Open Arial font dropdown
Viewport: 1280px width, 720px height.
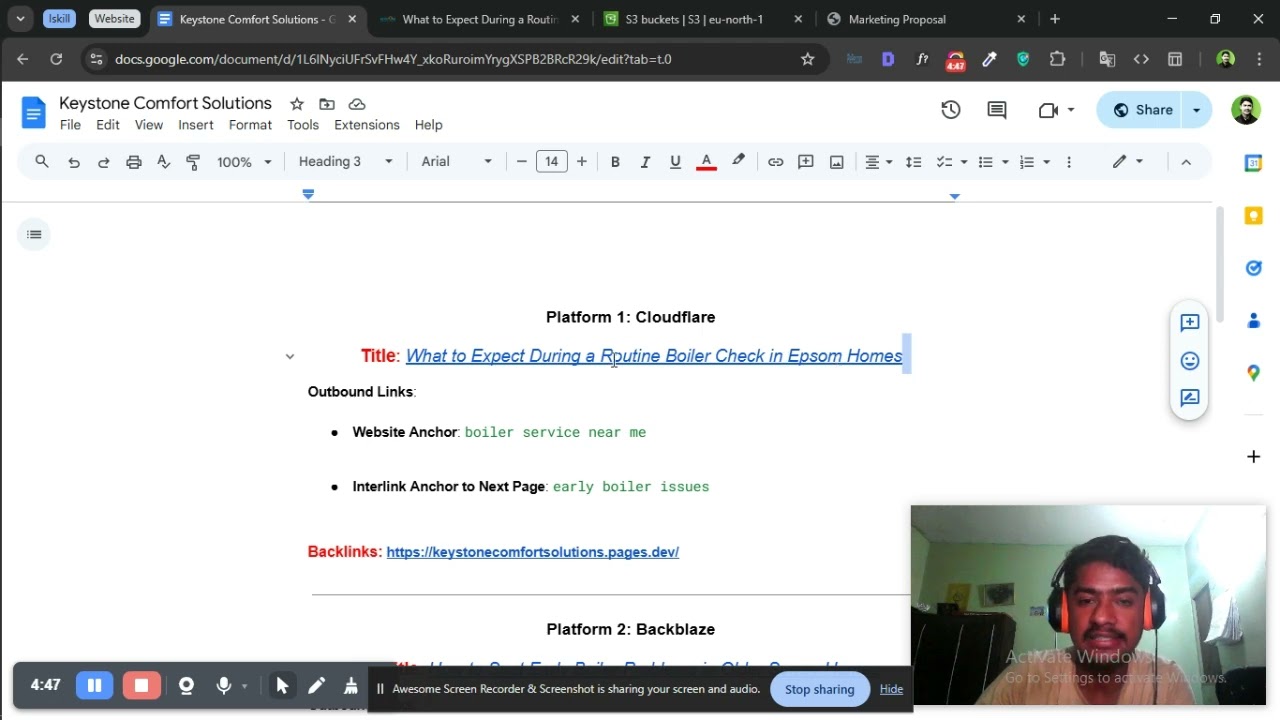click(457, 162)
